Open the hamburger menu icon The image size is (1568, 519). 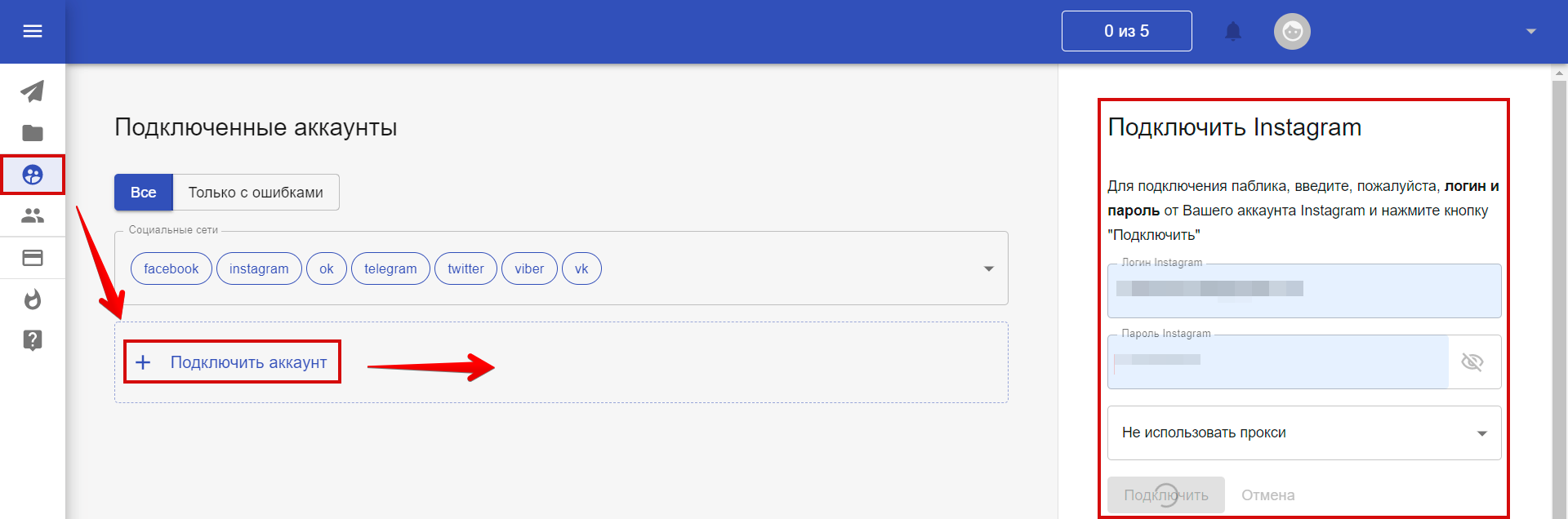pos(33,31)
